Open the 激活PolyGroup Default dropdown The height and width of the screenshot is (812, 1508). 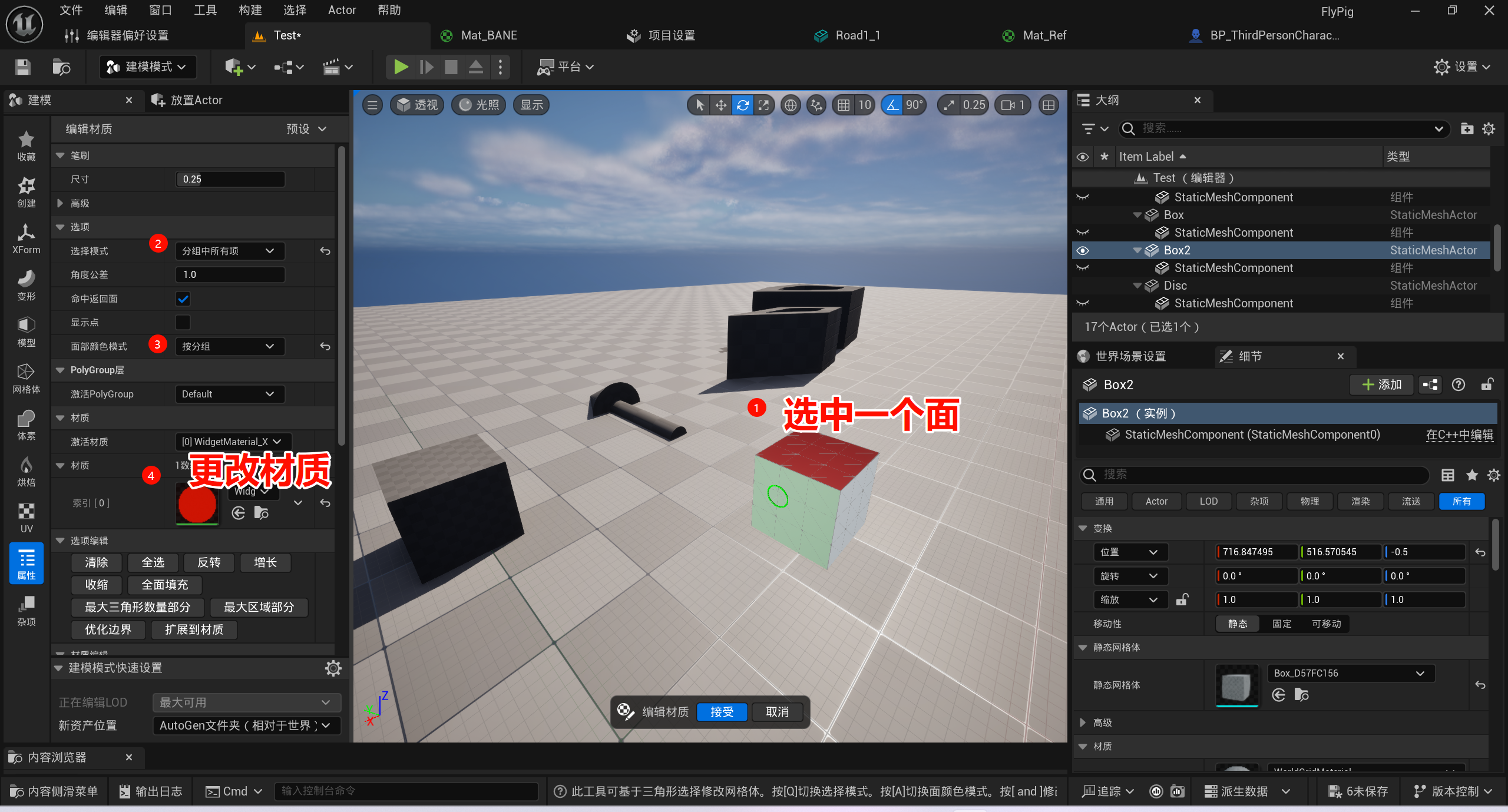coord(229,394)
